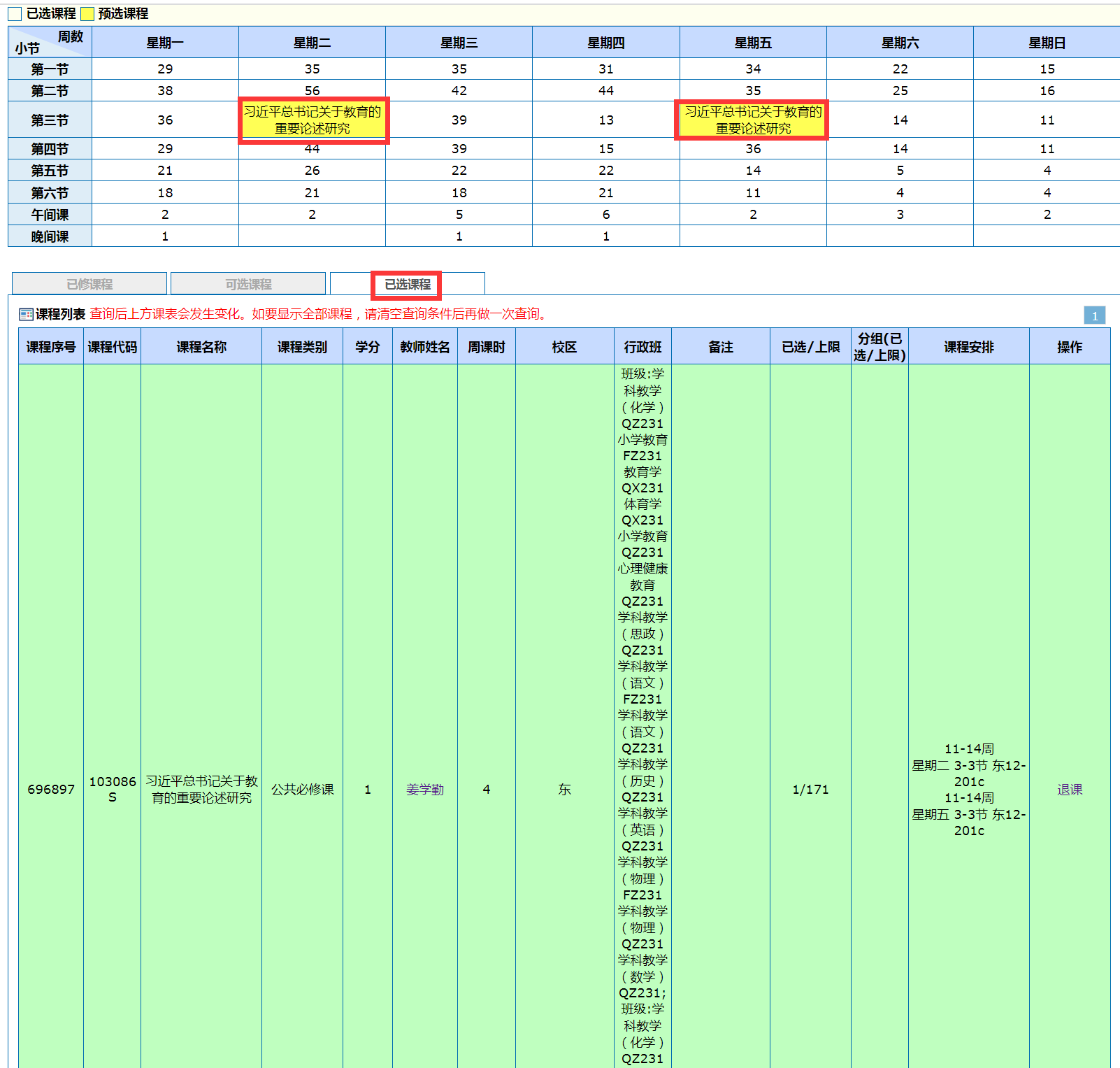Click the 星期三 column header

(x=459, y=43)
